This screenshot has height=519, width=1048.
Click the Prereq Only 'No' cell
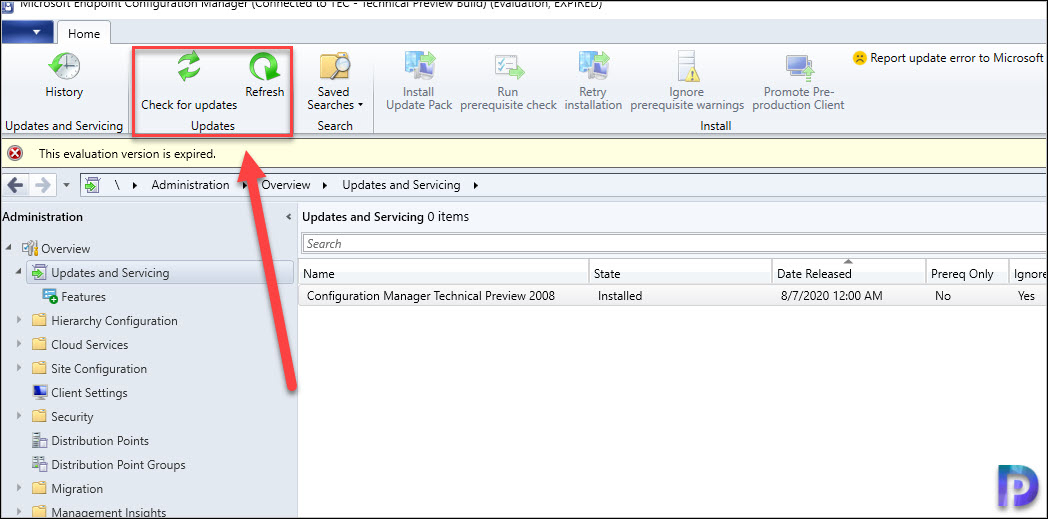point(943,296)
